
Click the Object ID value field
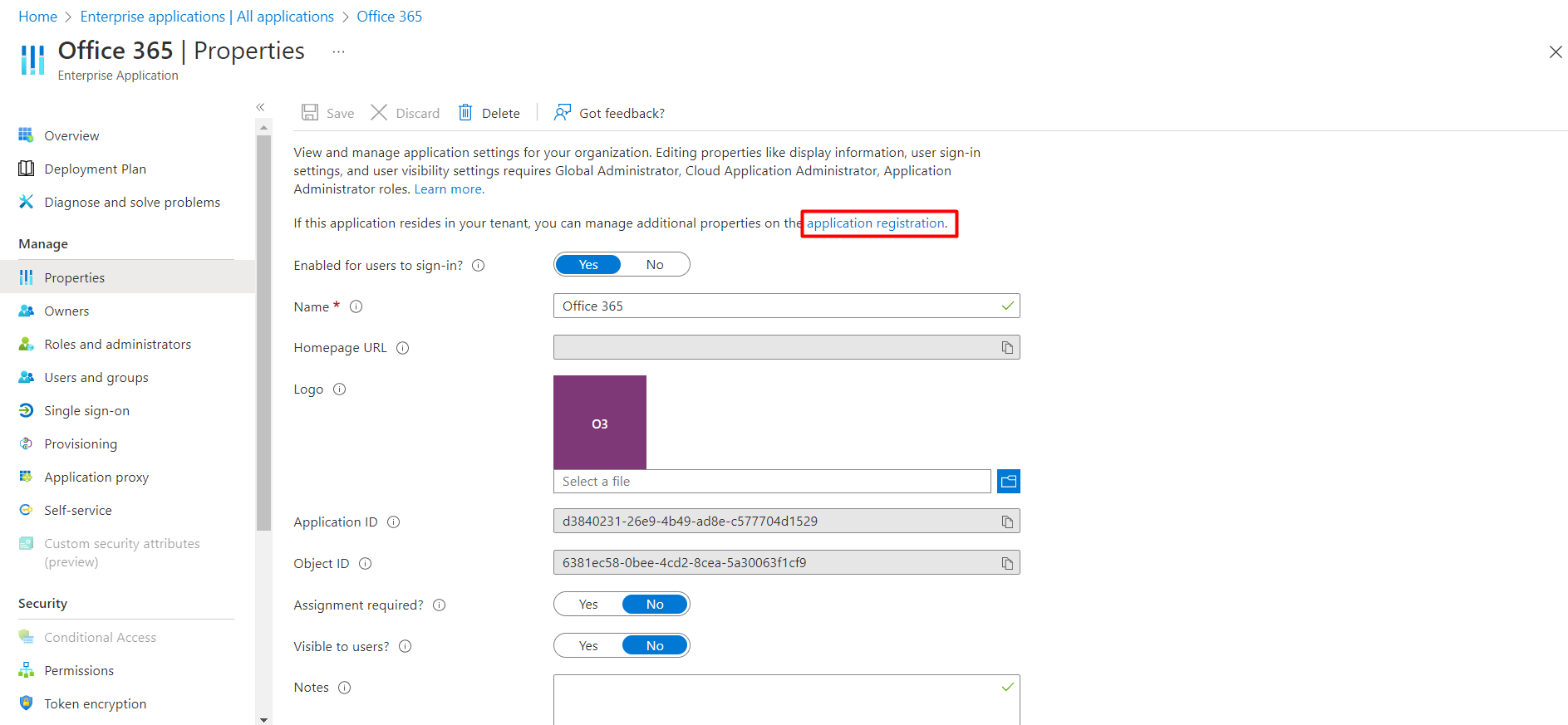(x=786, y=562)
